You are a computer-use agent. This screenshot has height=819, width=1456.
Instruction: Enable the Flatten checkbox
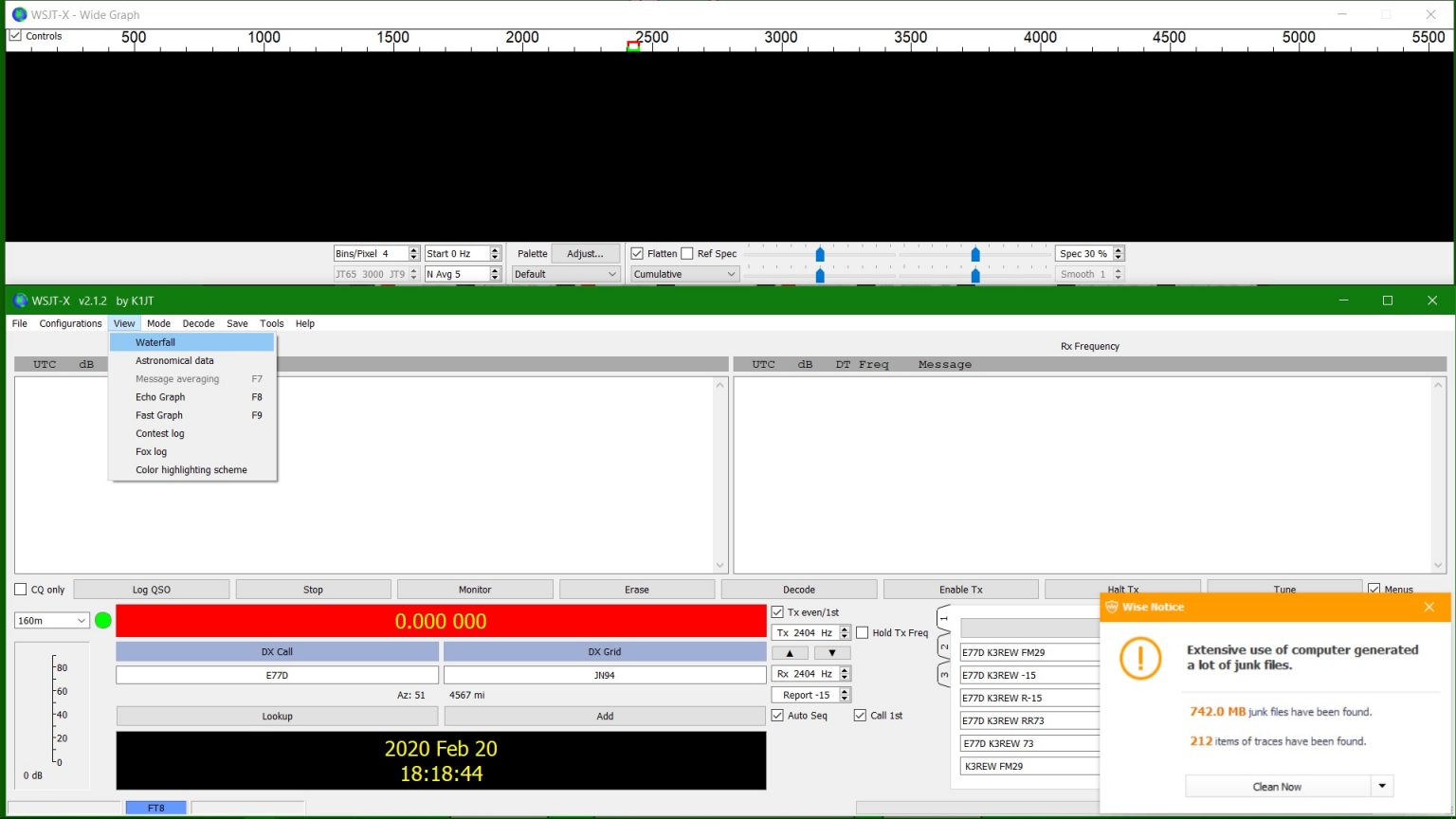(x=636, y=253)
